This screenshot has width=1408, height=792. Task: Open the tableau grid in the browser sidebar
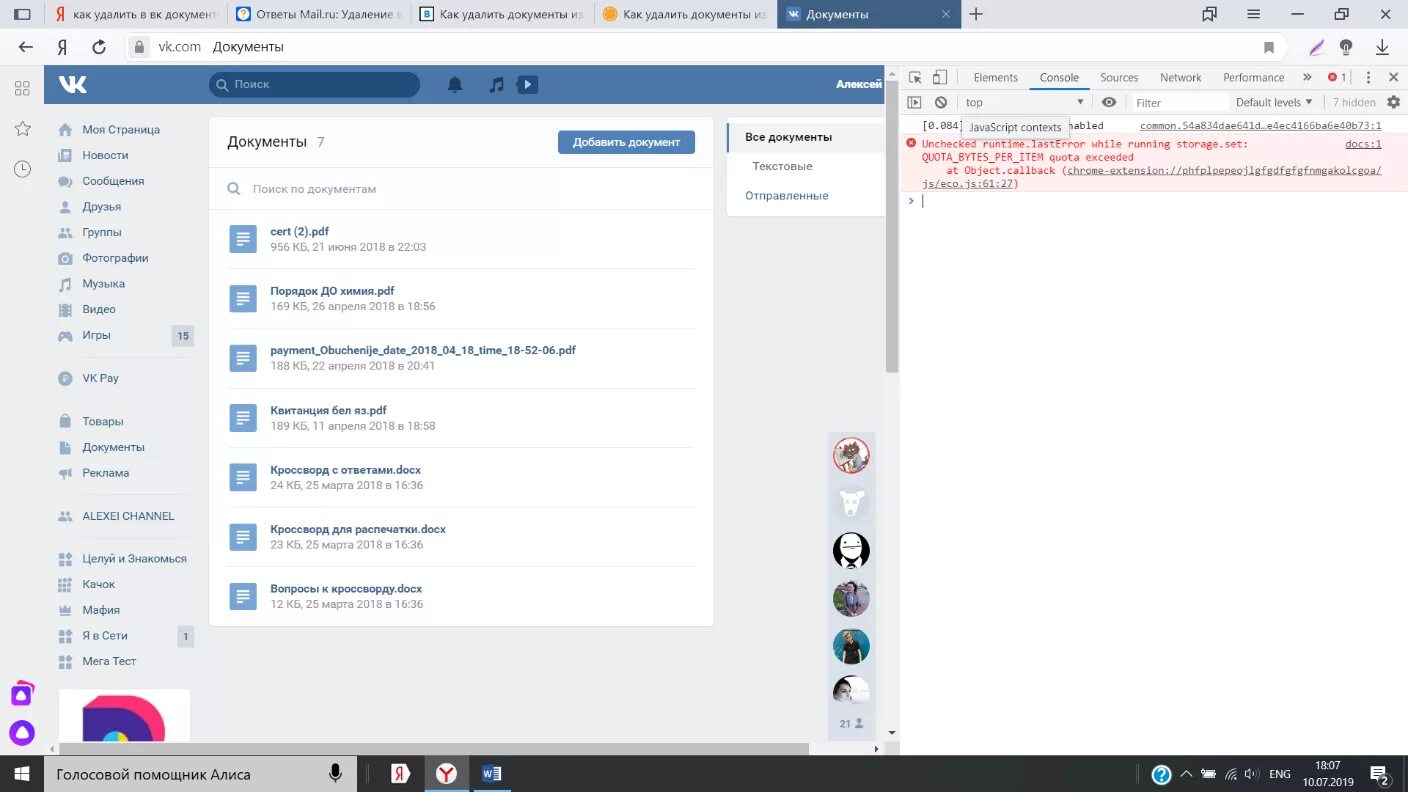click(22, 88)
